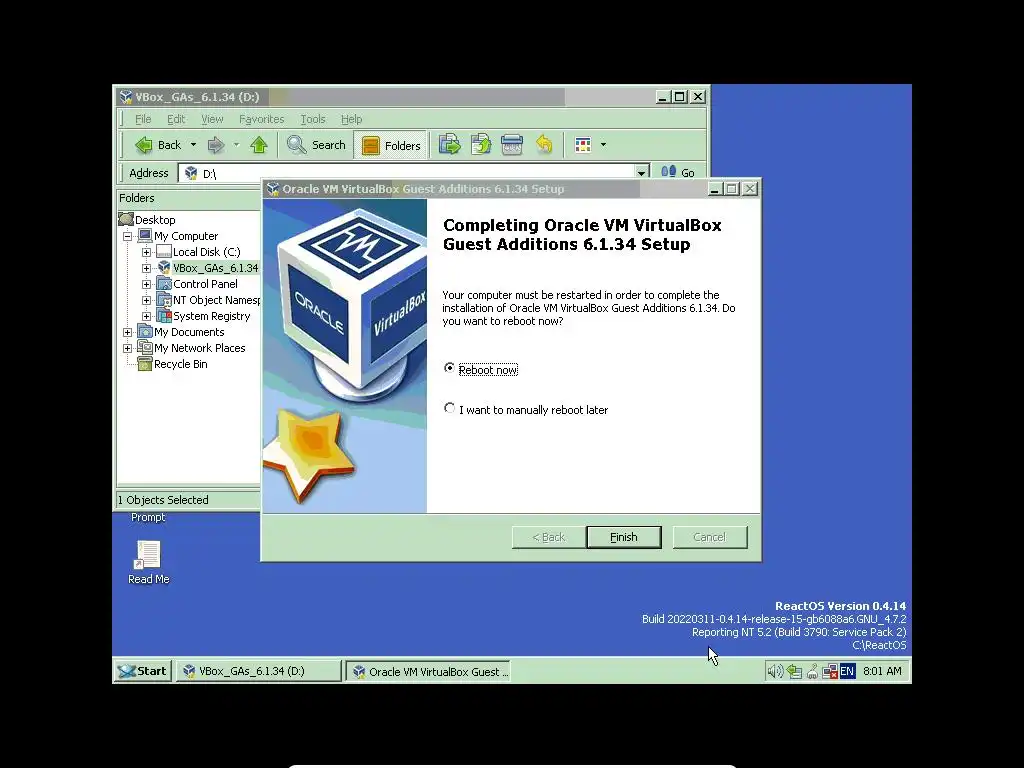Image resolution: width=1024 pixels, height=768 pixels.
Task: Switch to VBox_GAs_6.1.34 (D:) taskbar item
Action: (x=258, y=671)
